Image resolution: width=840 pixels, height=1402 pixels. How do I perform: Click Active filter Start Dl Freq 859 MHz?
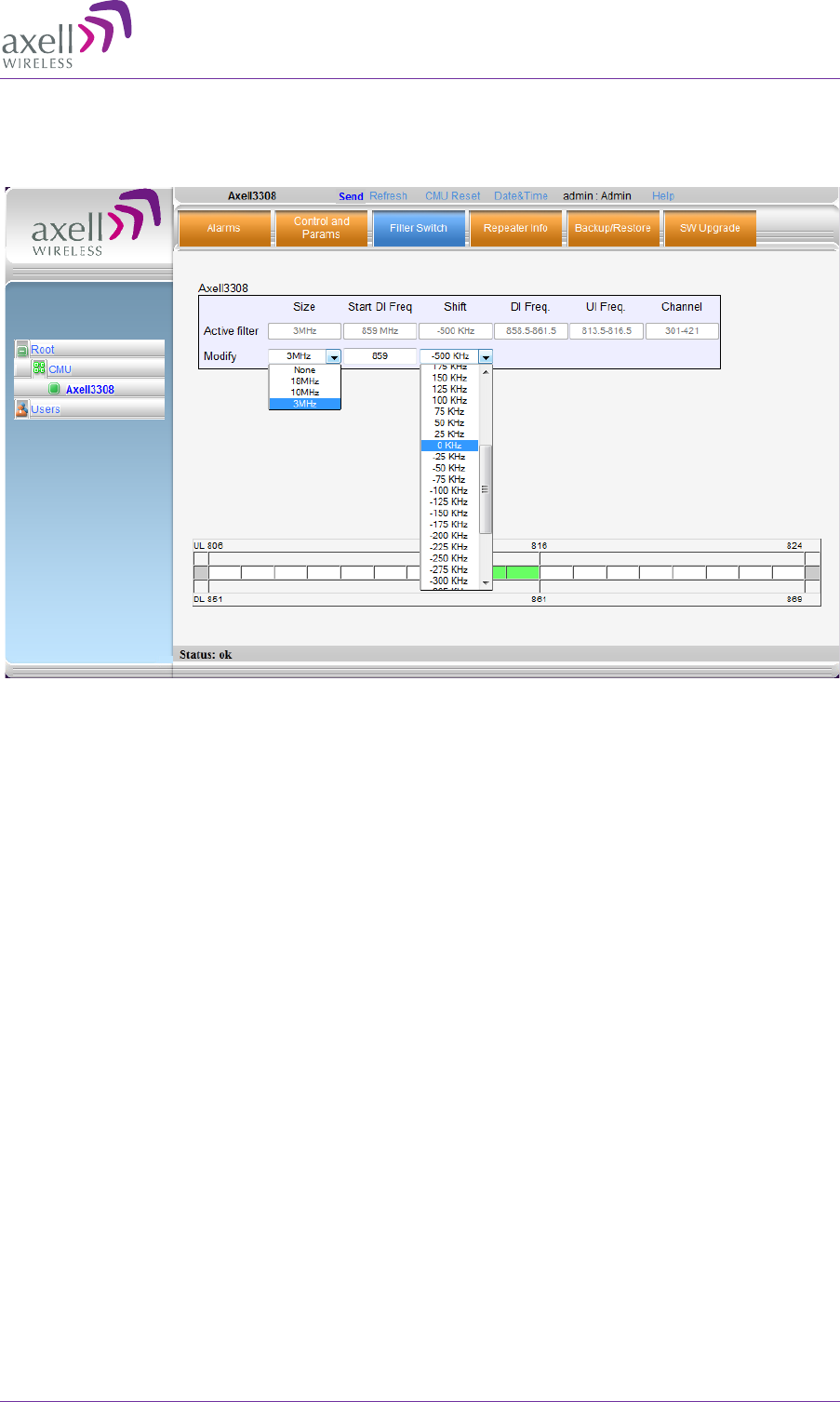[380, 331]
